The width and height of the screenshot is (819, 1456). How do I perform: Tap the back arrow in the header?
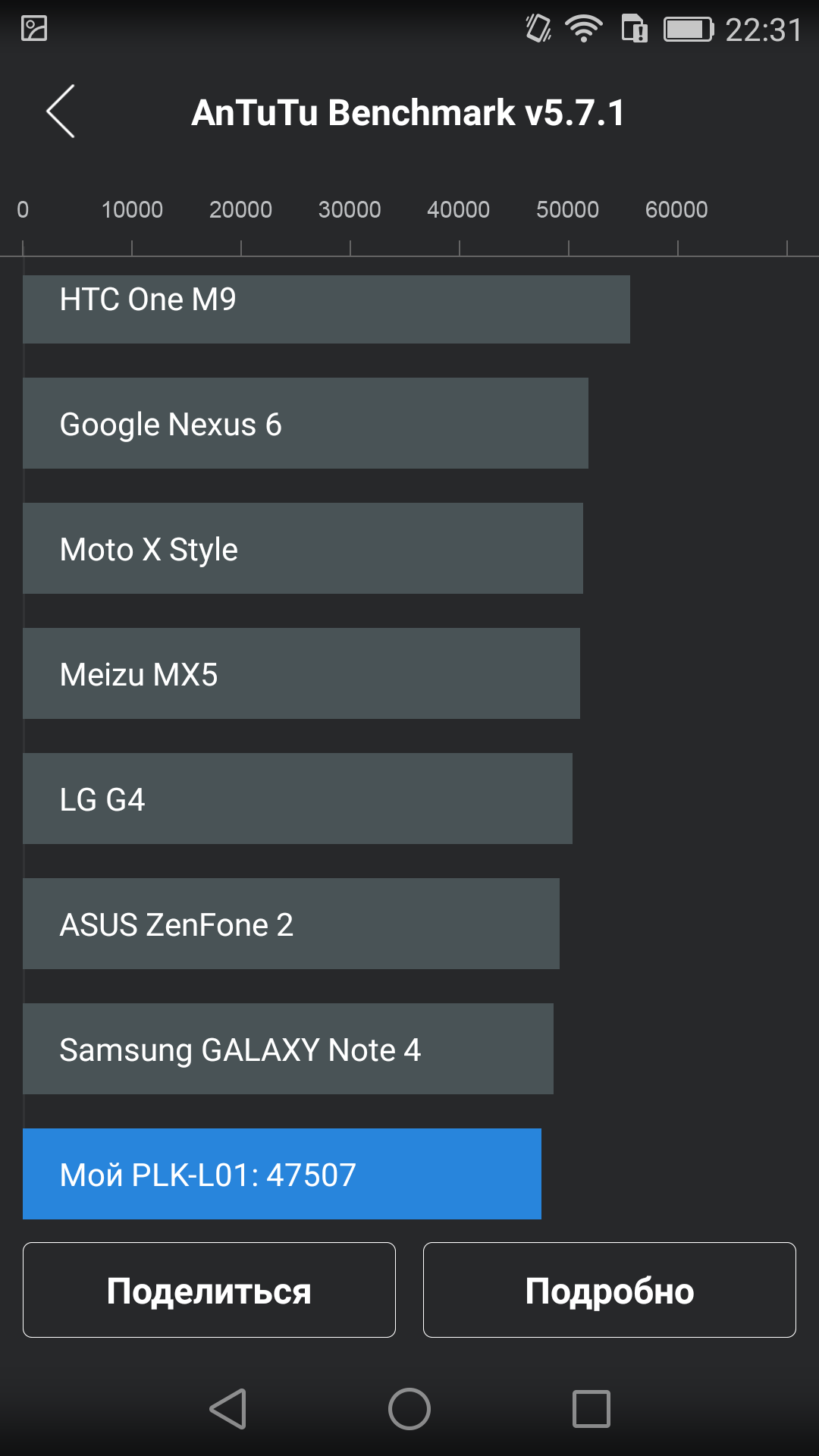61,111
